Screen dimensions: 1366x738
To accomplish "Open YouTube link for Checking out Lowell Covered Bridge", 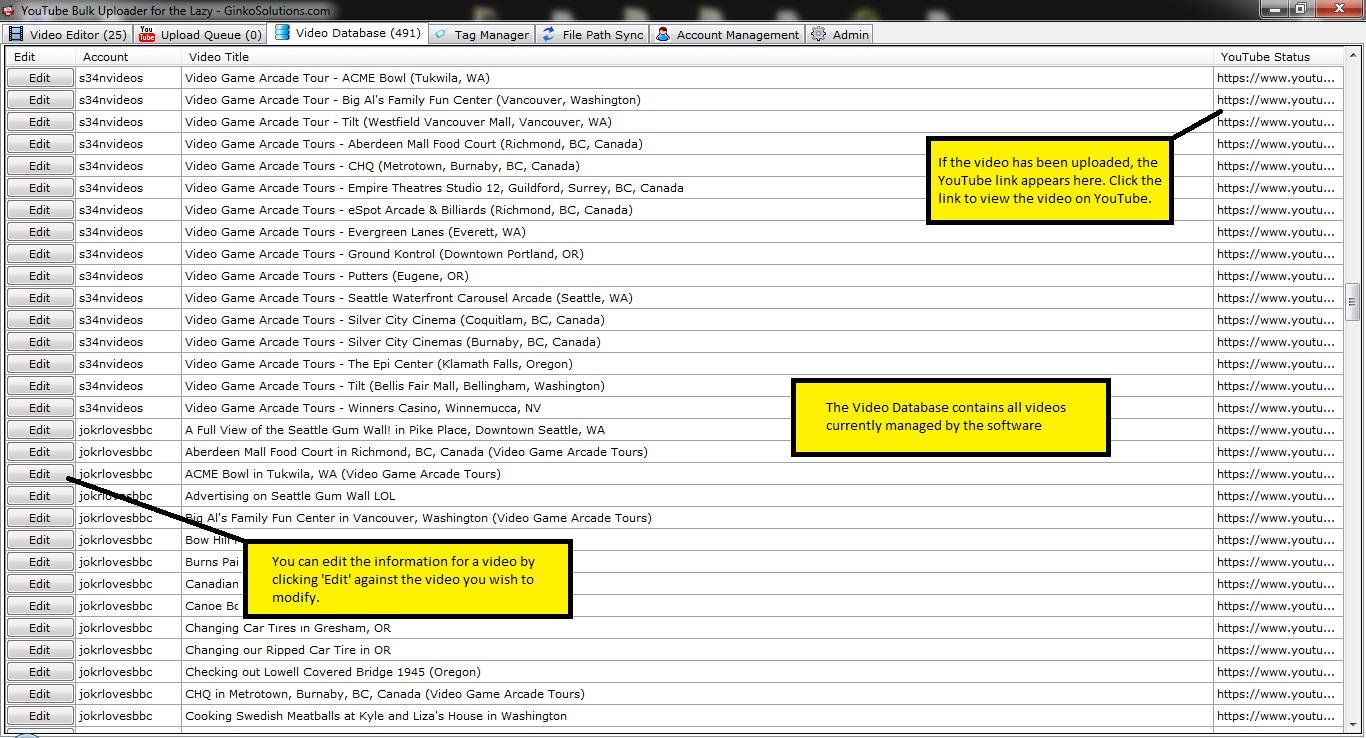I will 1276,672.
